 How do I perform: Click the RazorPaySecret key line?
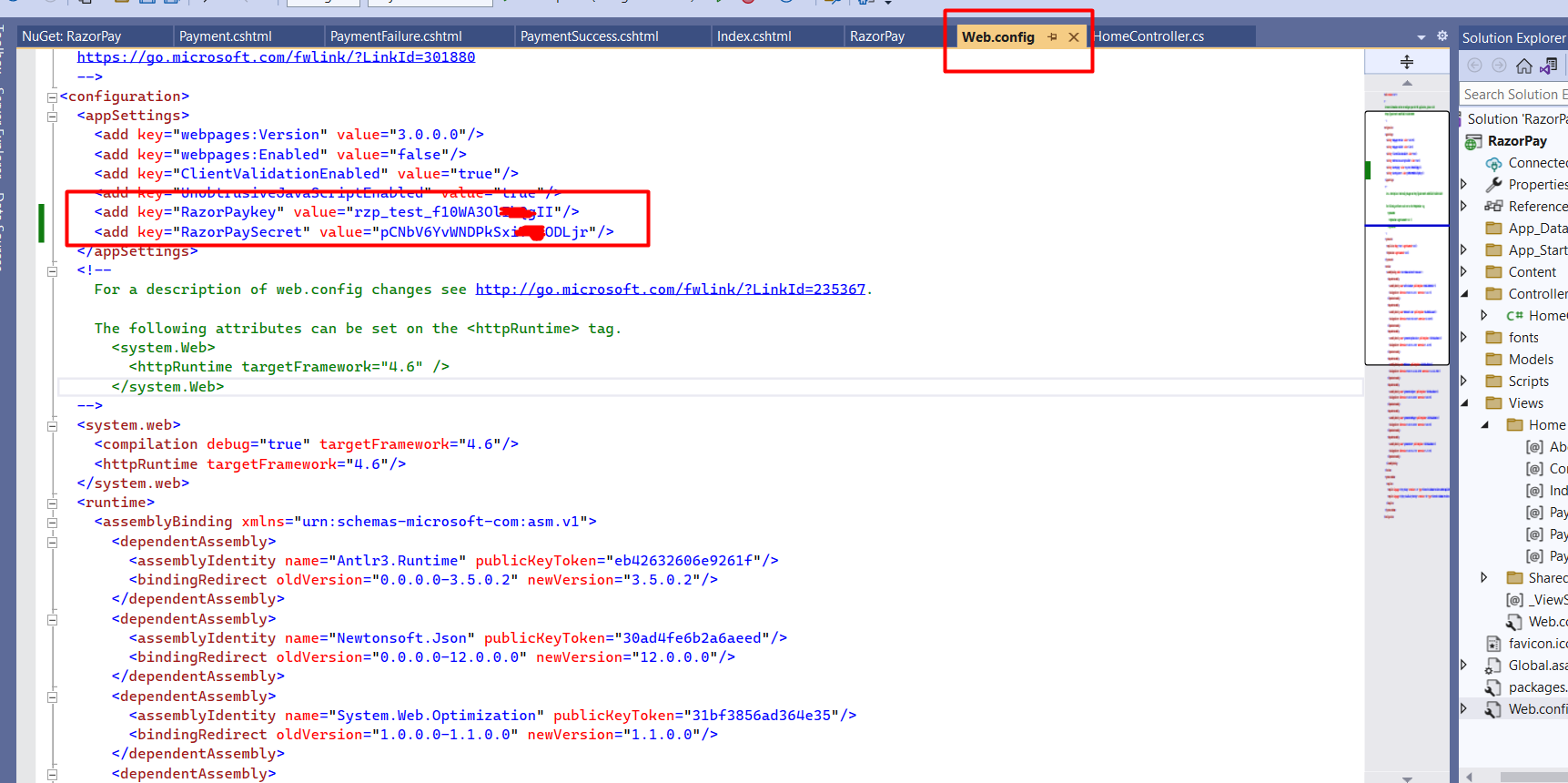click(x=354, y=232)
